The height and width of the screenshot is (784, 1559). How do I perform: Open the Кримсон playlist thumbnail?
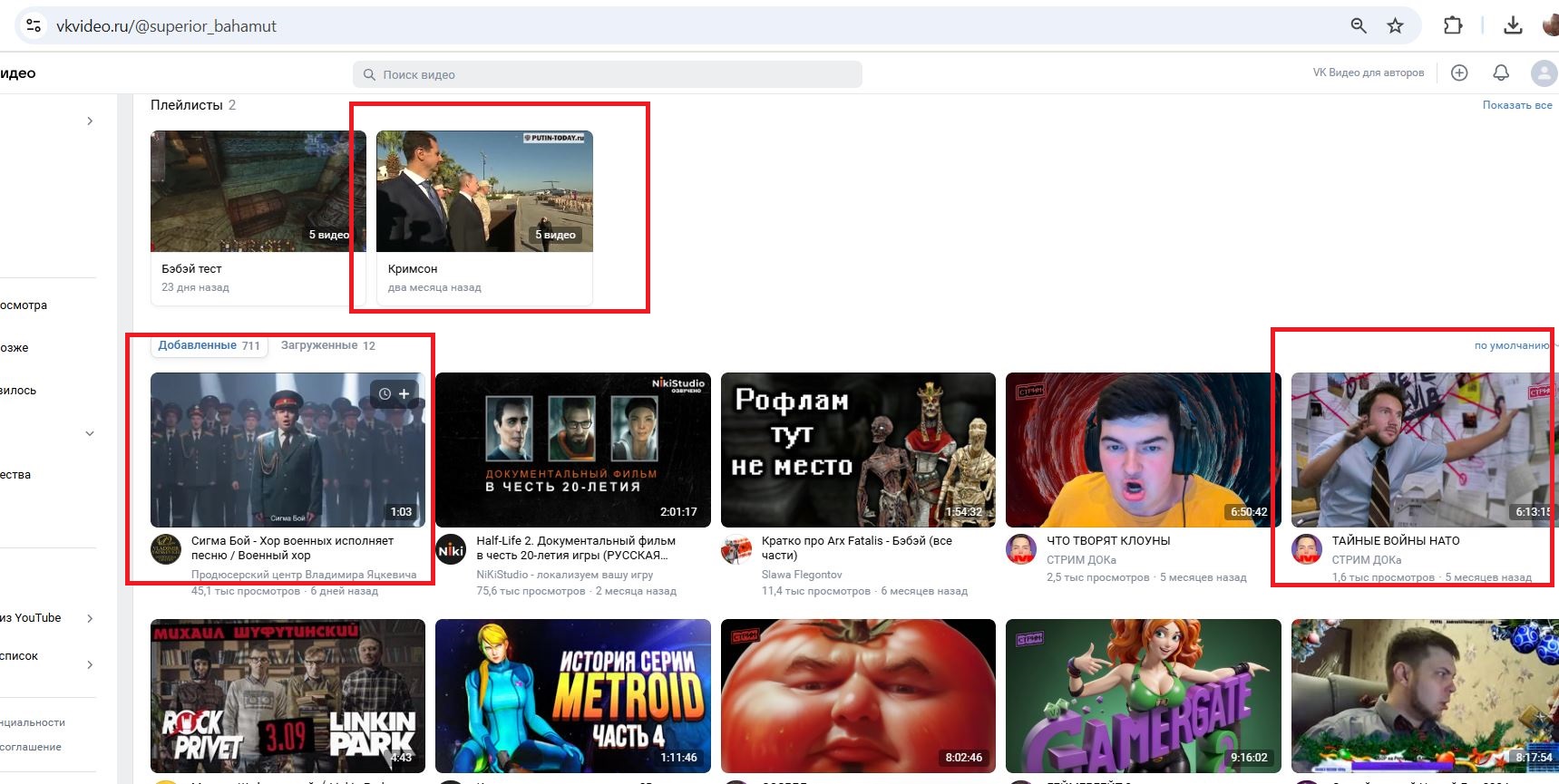[x=484, y=191]
